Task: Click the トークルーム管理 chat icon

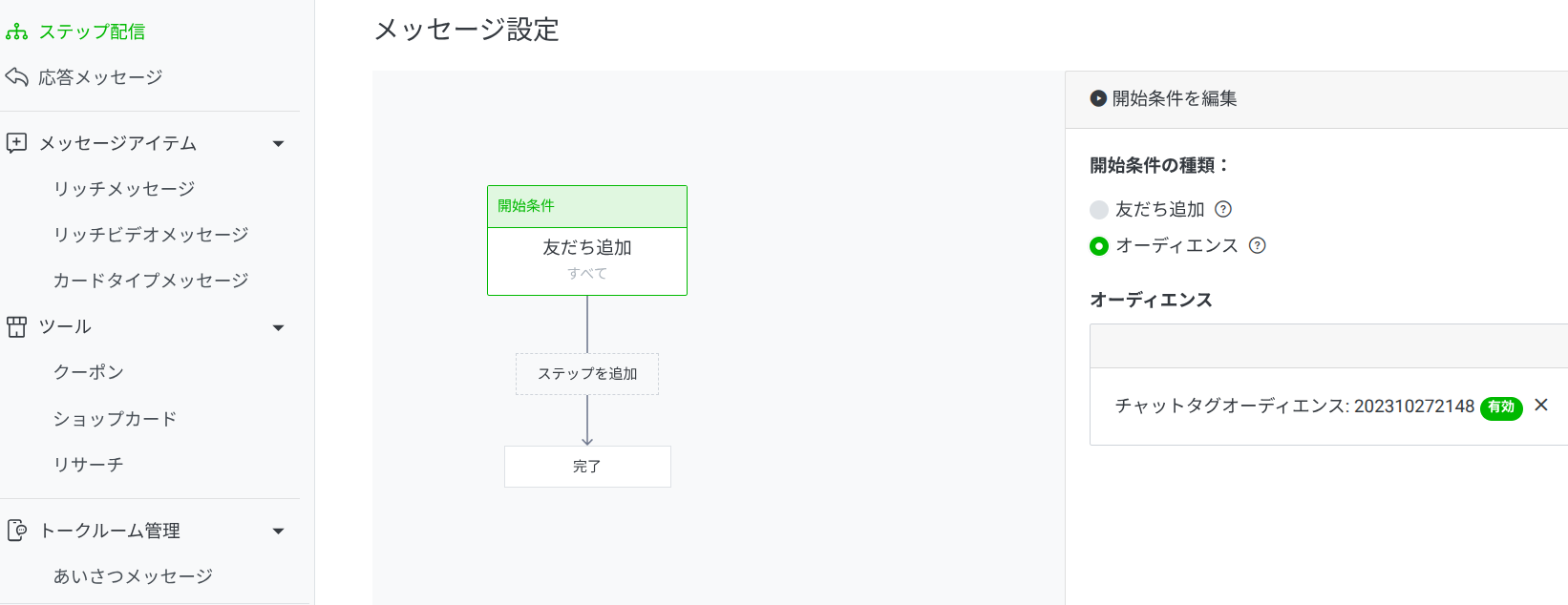Action: [17, 531]
